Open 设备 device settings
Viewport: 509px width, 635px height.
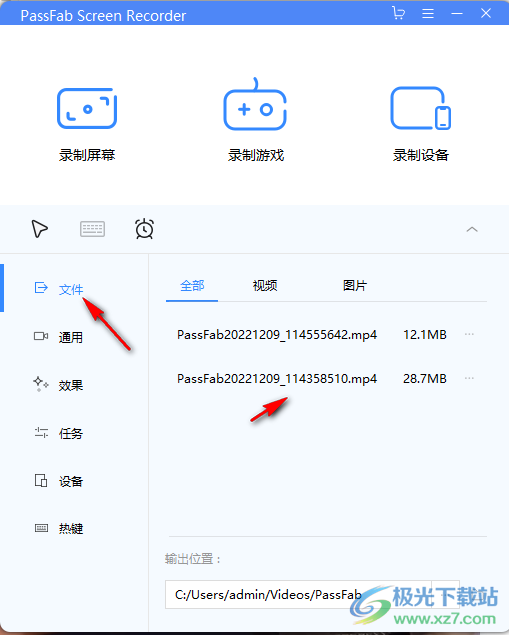coord(71,481)
